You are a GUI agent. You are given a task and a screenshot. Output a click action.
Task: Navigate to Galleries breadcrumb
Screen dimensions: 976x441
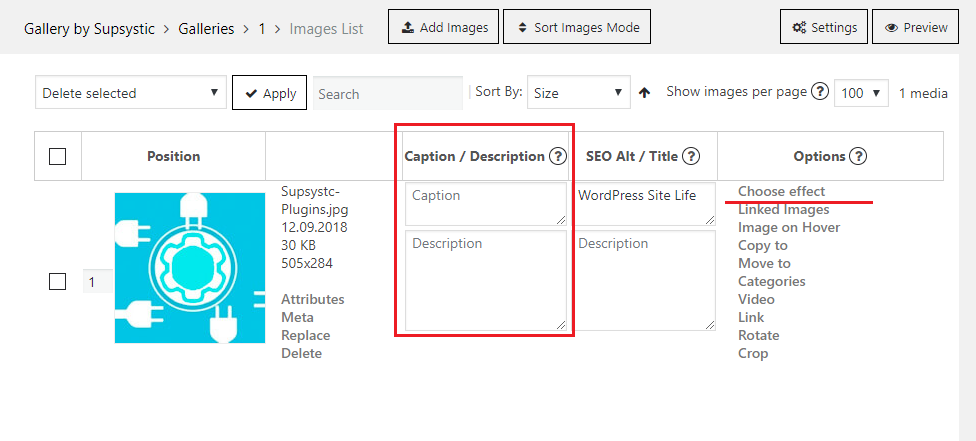tap(206, 29)
